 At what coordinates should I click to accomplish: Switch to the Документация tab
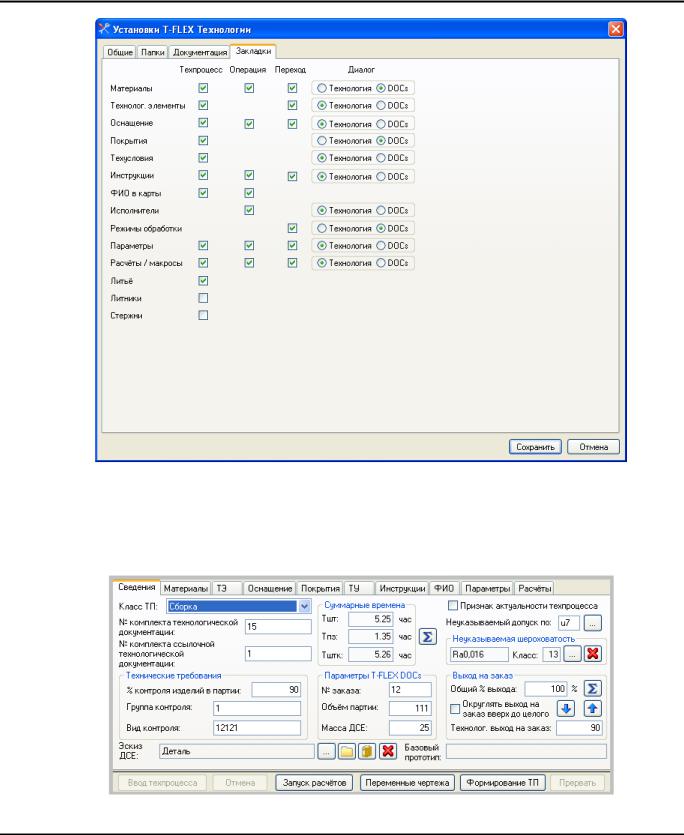click(200, 52)
